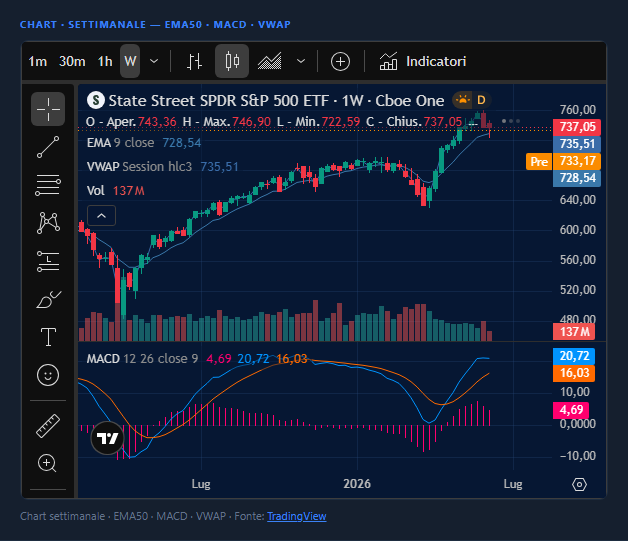Click the 735,51 VWAP price label
Viewport: 628px width, 541px height.
577,144
